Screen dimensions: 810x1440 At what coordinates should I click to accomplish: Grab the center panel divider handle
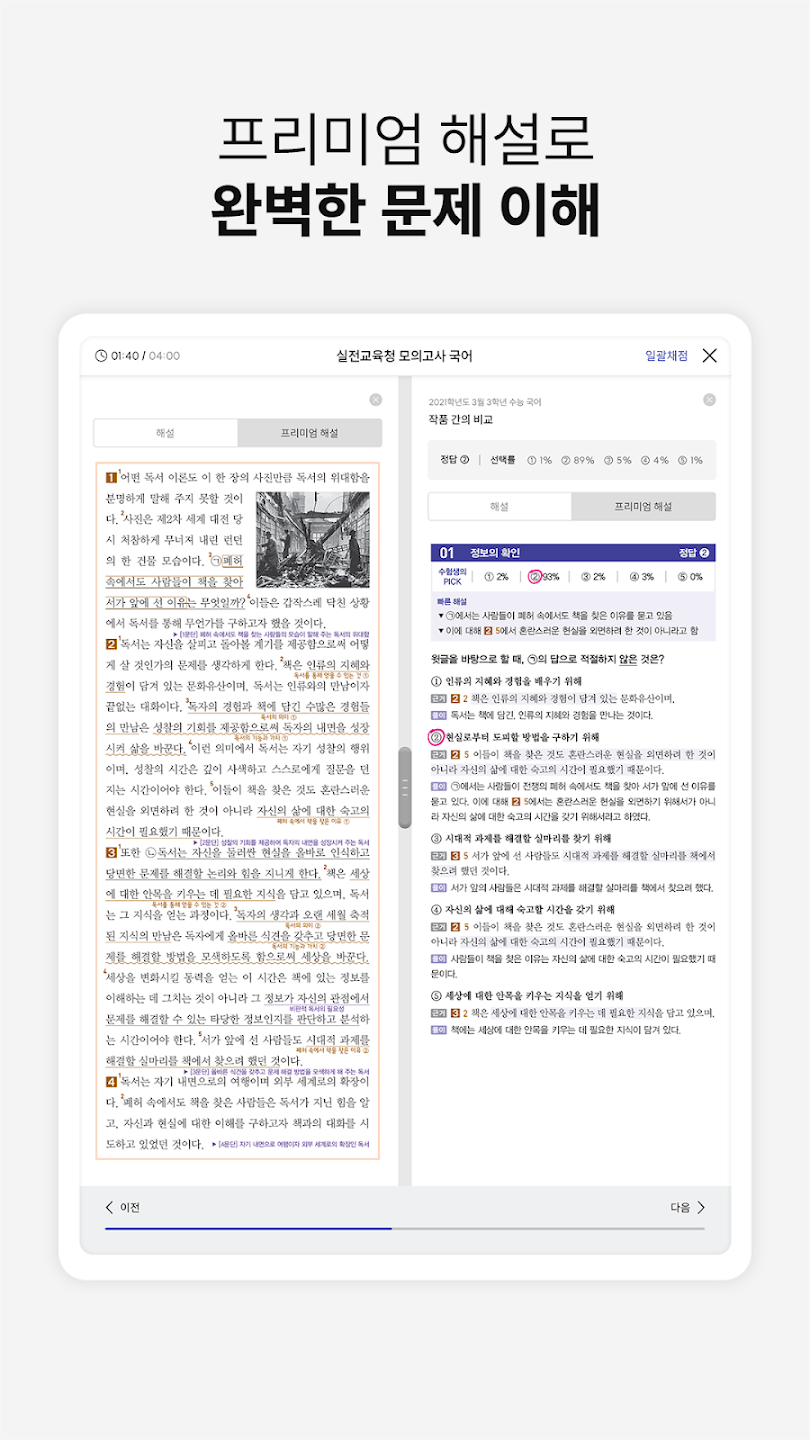tap(405, 786)
